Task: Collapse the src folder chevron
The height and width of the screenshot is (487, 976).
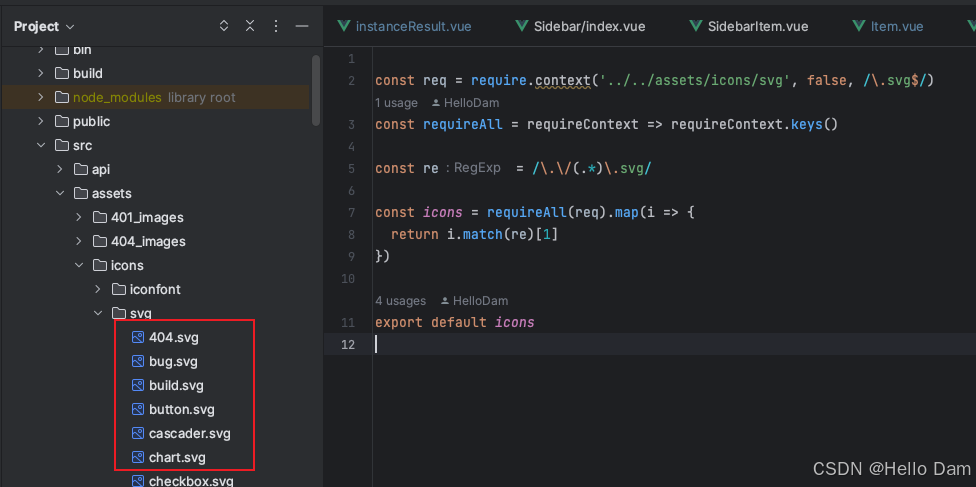Action: pos(40,146)
